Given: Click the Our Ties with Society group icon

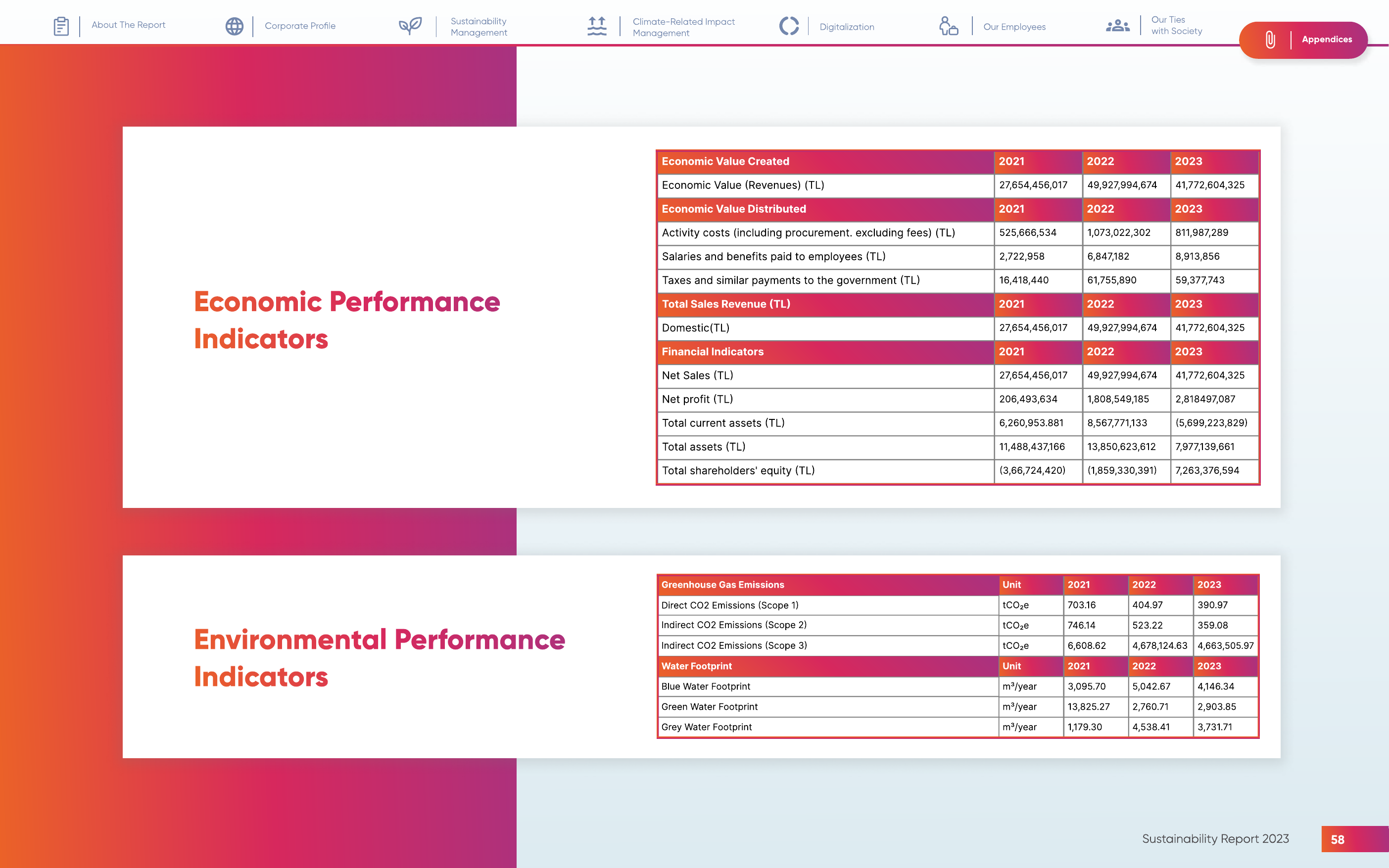Looking at the screenshot, I should (1117, 26).
